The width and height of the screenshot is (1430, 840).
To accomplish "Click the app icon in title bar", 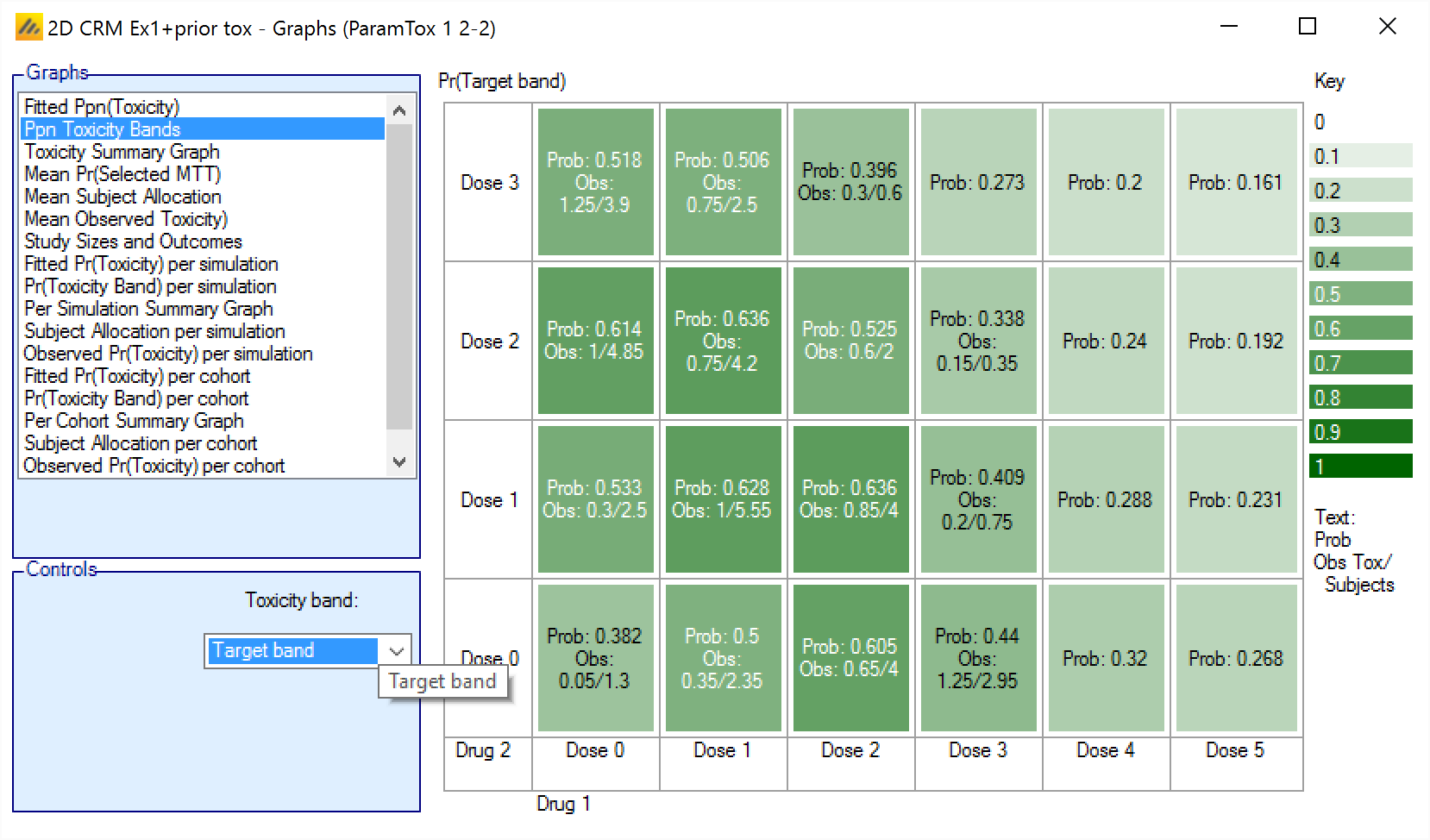I will click(28, 28).
